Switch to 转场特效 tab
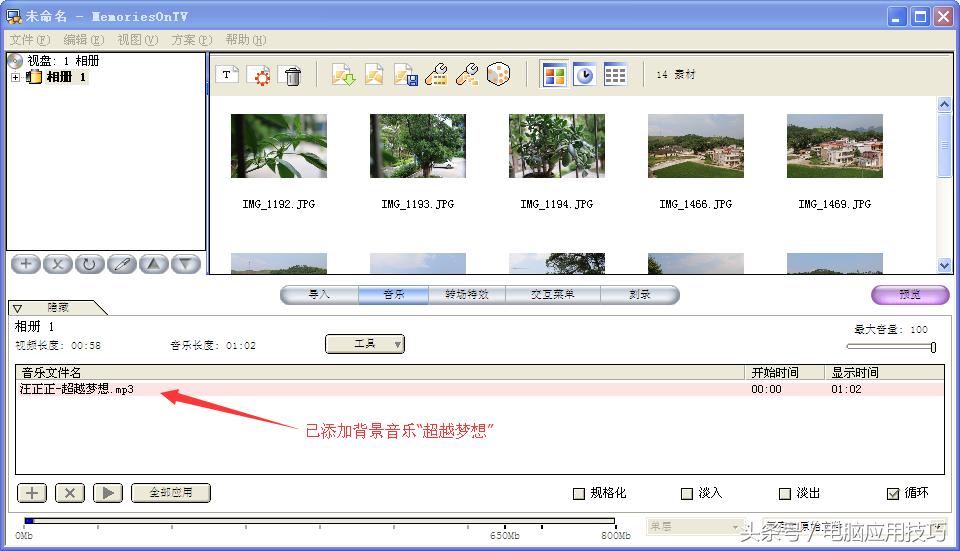960x551 pixels. click(467, 294)
